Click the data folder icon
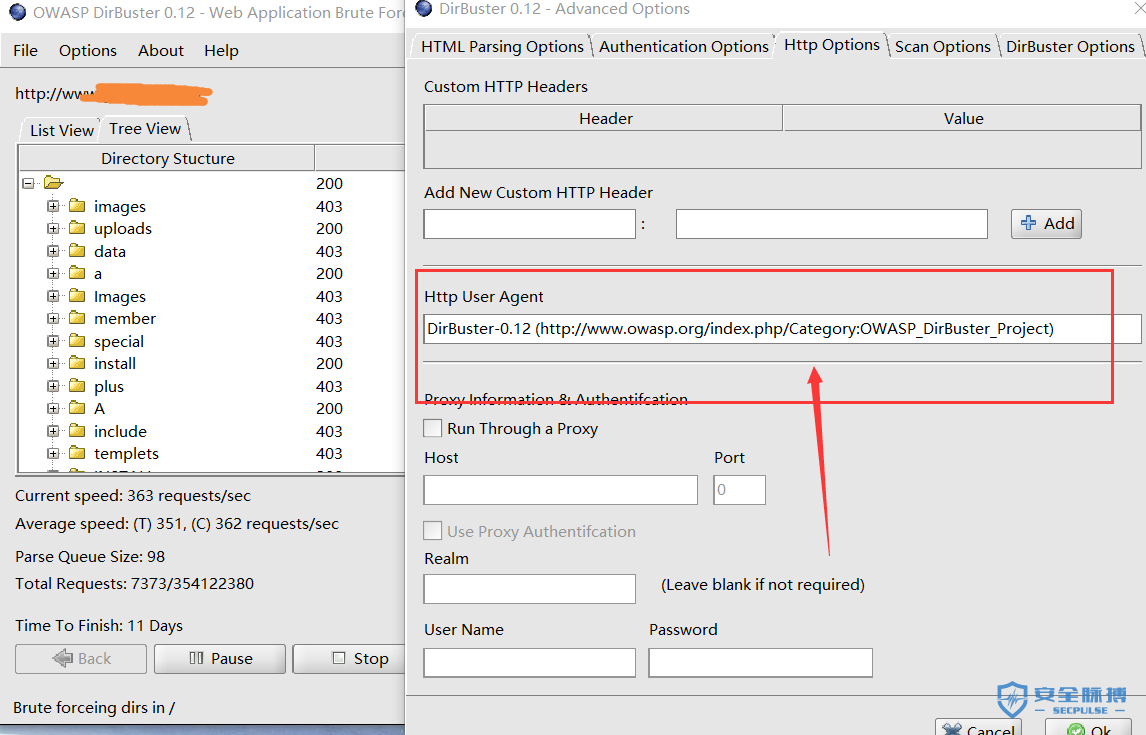Screen dimensions: 1146x735 (x=77, y=251)
